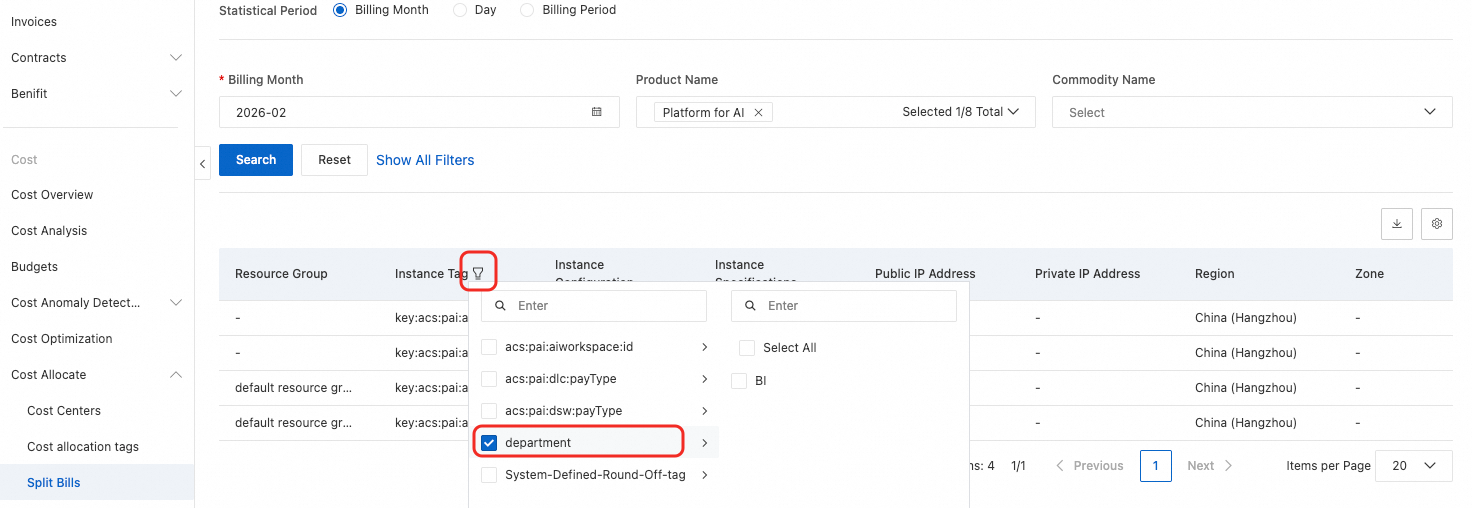This screenshot has height=508, width=1472.
Task: Go to the previous page arrow
Action: (x=1061, y=466)
